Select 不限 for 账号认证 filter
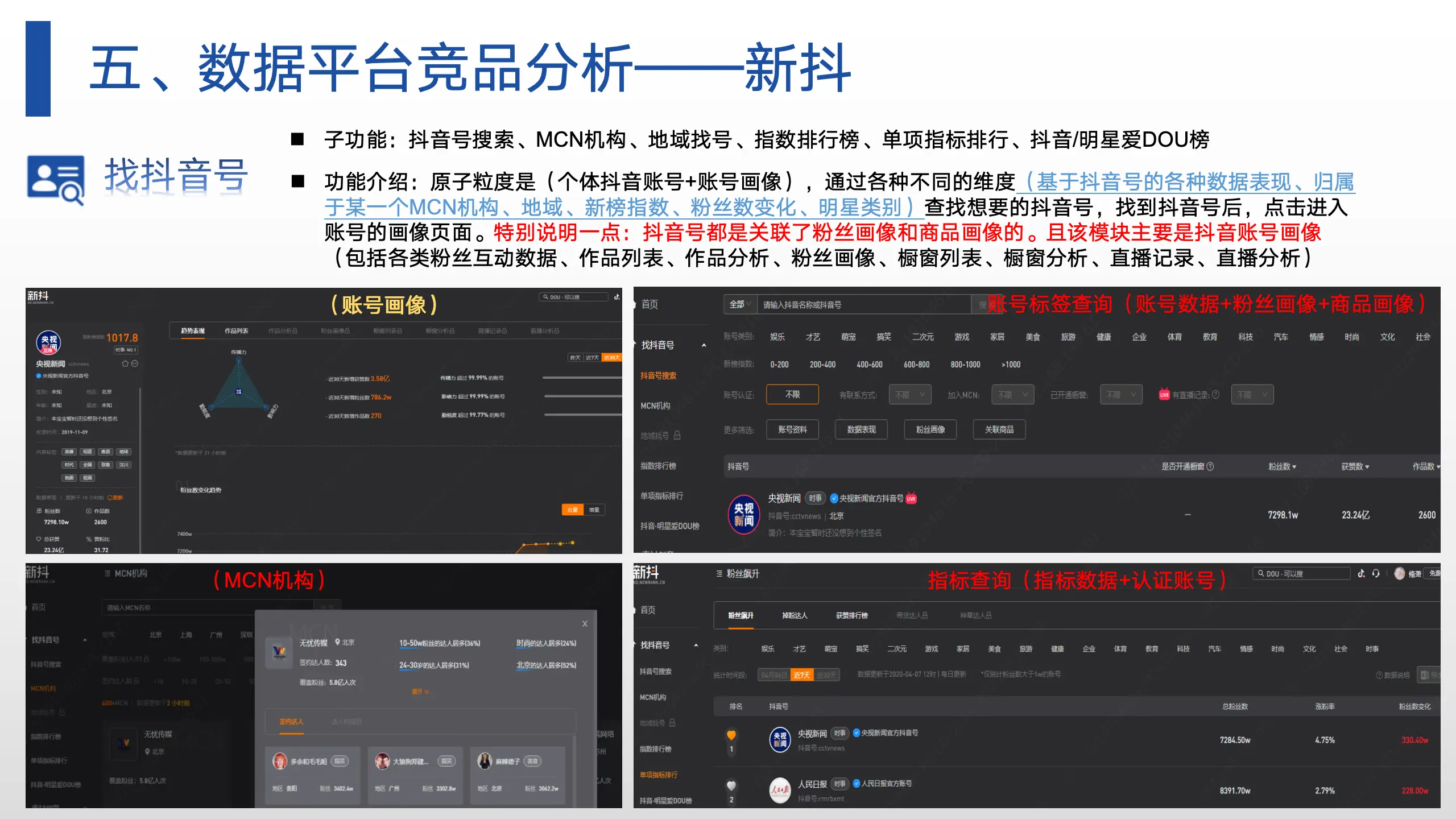 pyautogui.click(x=792, y=395)
